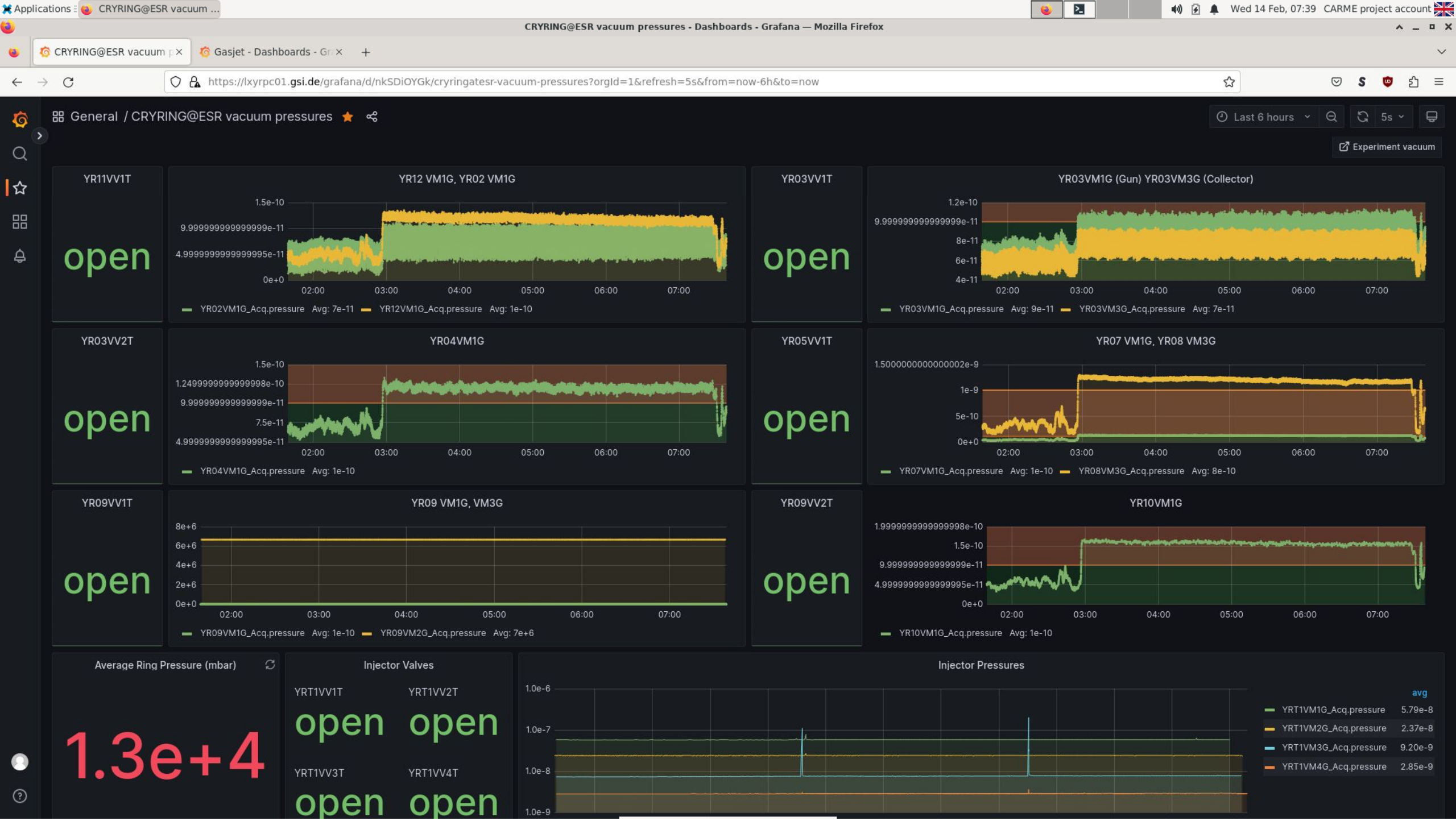Open the Starred dashboards sidebar icon
This screenshot has height=821, width=1456.
click(20, 188)
